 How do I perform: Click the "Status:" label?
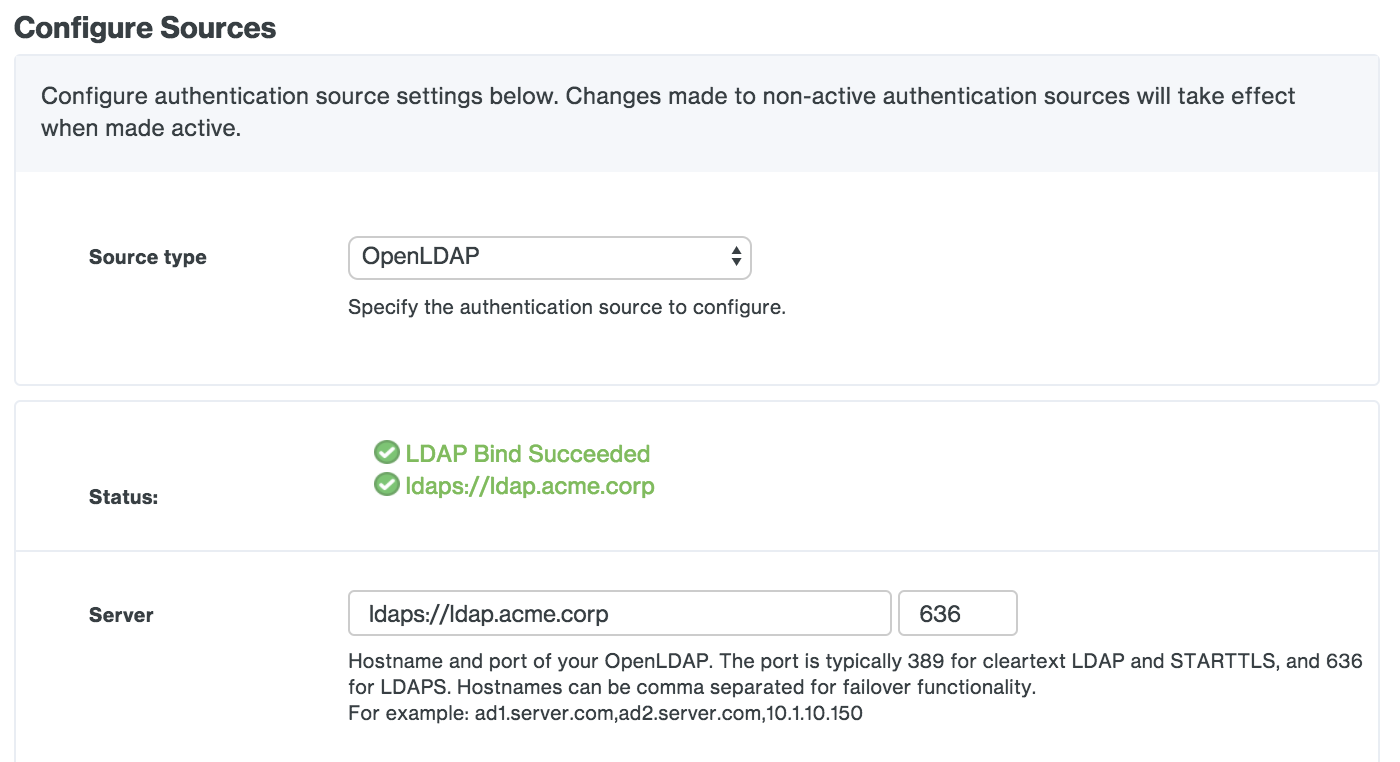pyautogui.click(x=123, y=496)
